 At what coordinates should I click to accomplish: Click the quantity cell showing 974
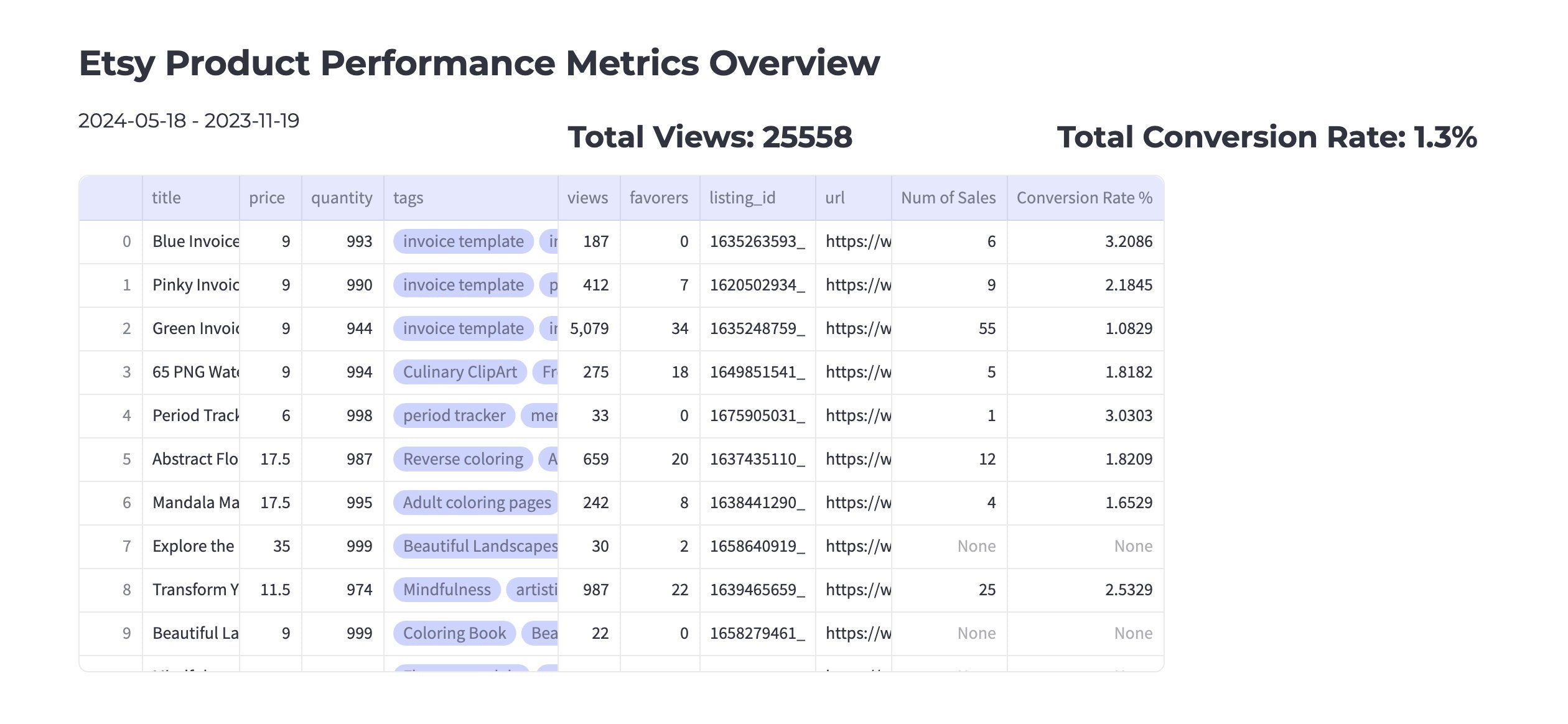click(343, 590)
